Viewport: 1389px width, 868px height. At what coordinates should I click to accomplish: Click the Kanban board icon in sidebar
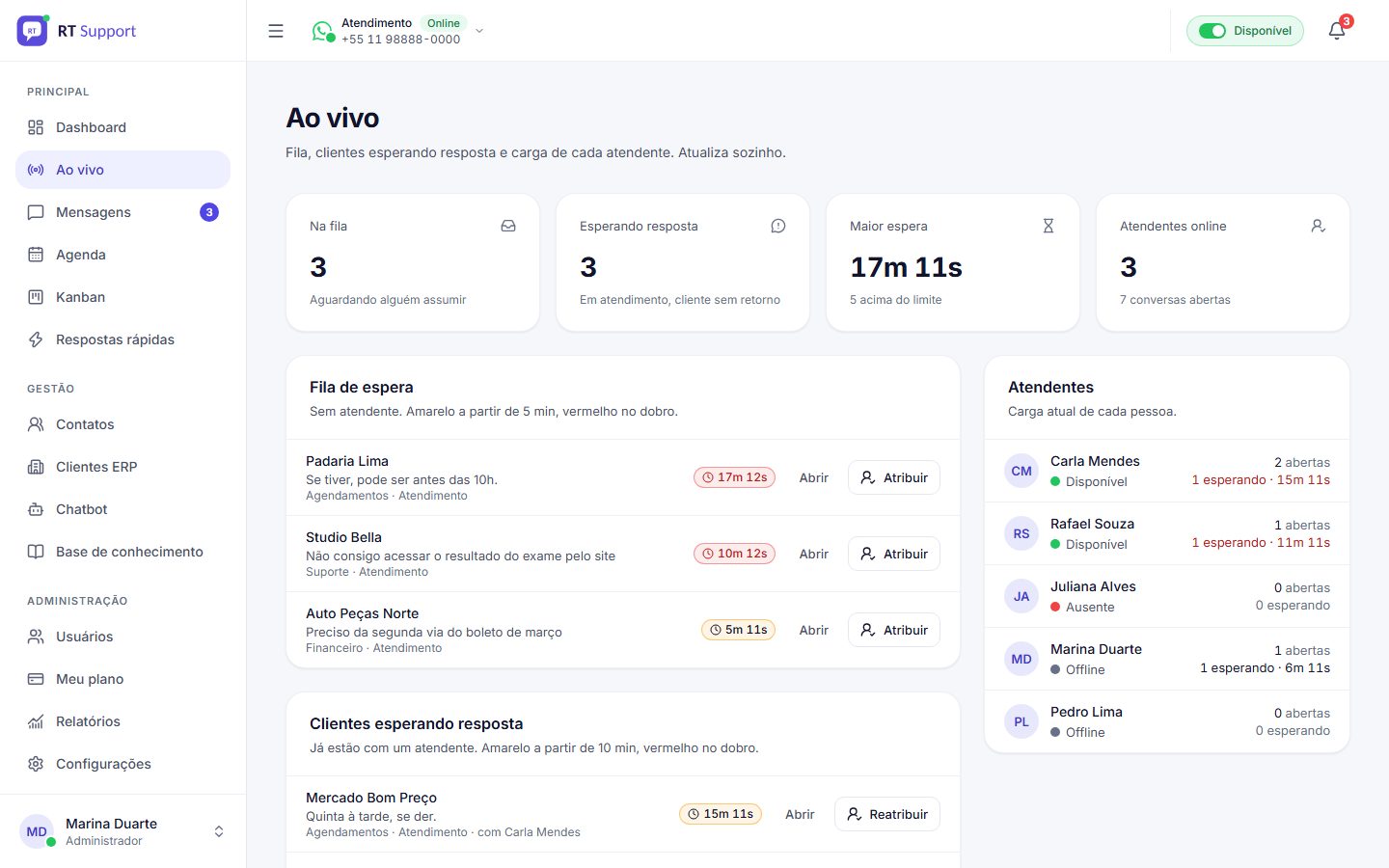coord(36,297)
